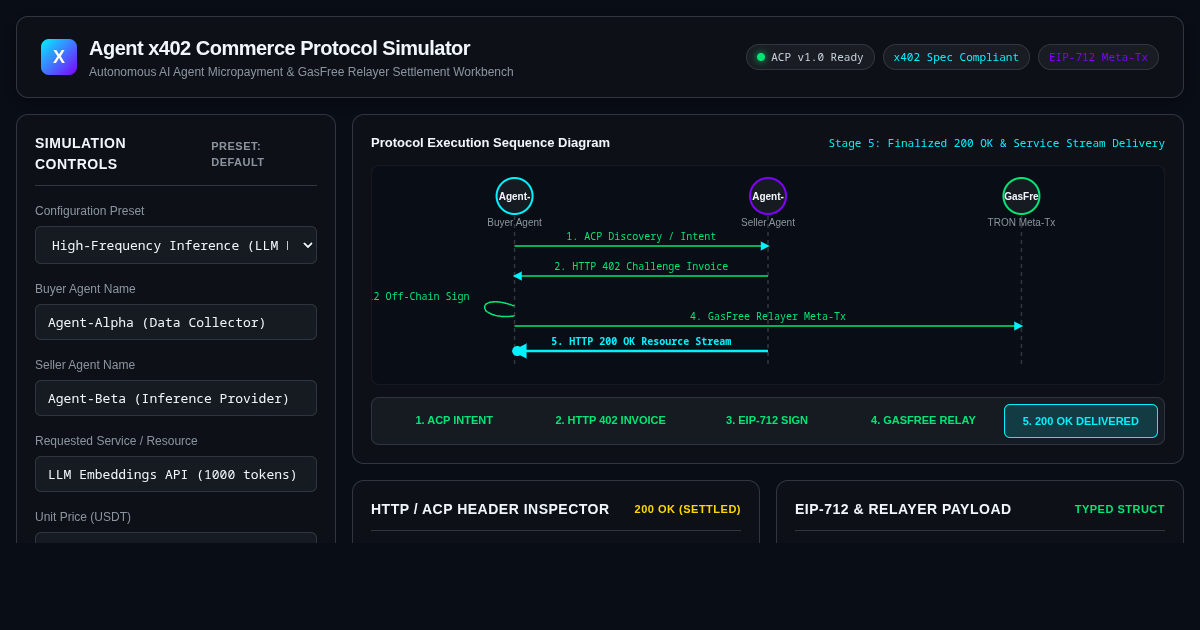Click the HTTP / ACP Header Inspector heading

click(490, 509)
